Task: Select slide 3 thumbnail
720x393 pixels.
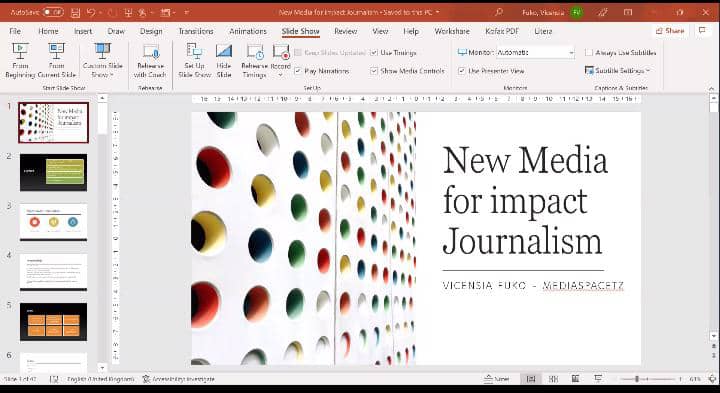Action: pos(53,222)
